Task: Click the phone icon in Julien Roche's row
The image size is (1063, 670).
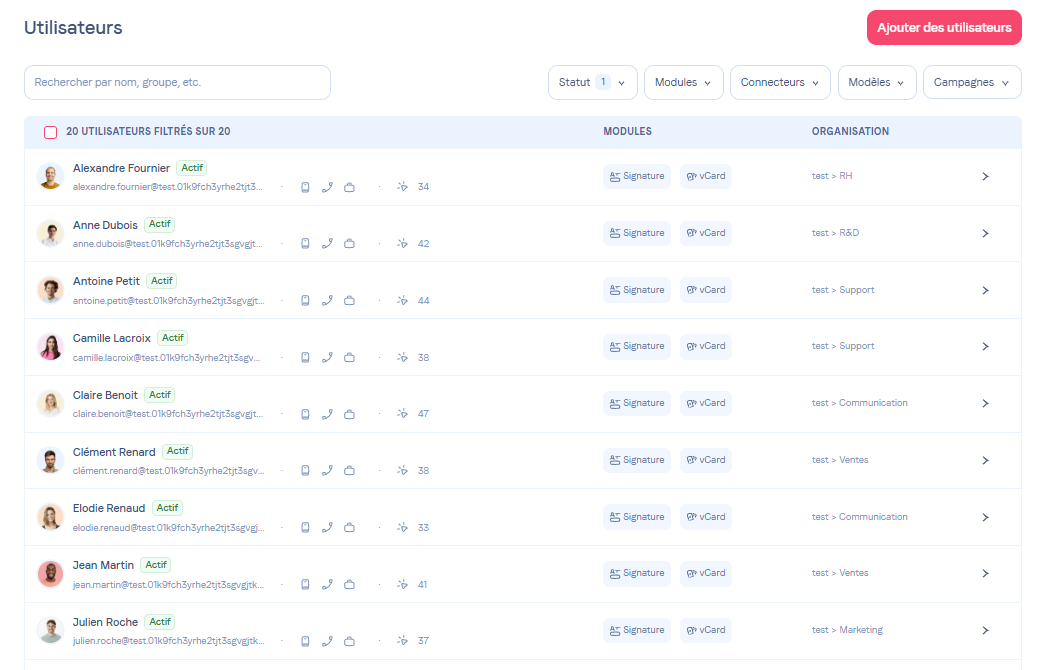Action: [x=327, y=641]
